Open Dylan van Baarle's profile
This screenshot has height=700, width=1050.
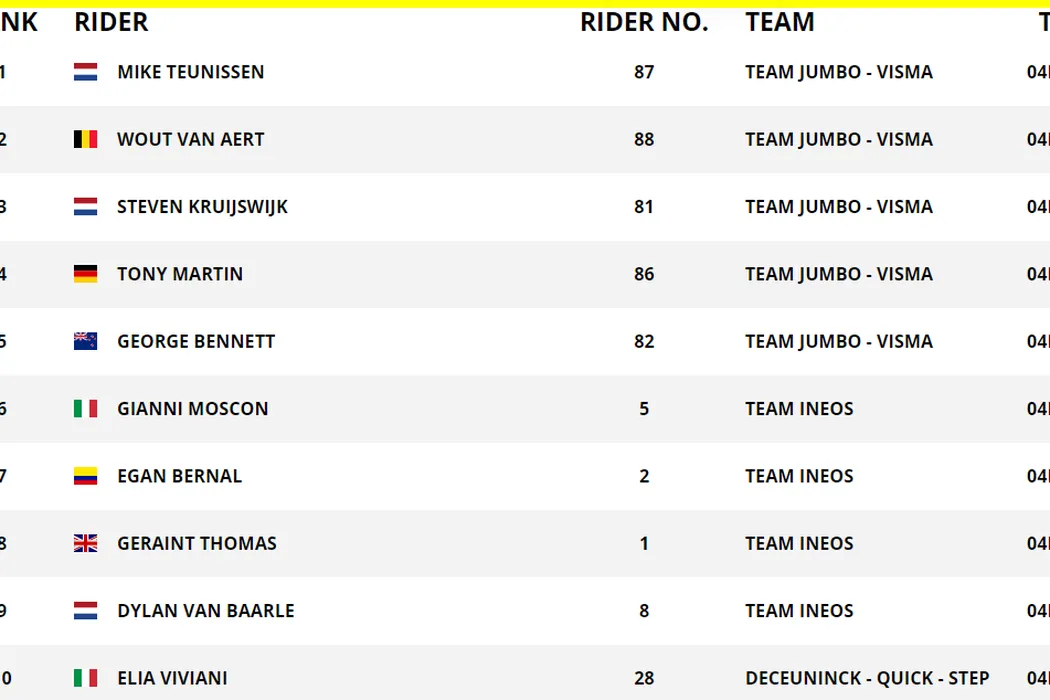pos(205,611)
